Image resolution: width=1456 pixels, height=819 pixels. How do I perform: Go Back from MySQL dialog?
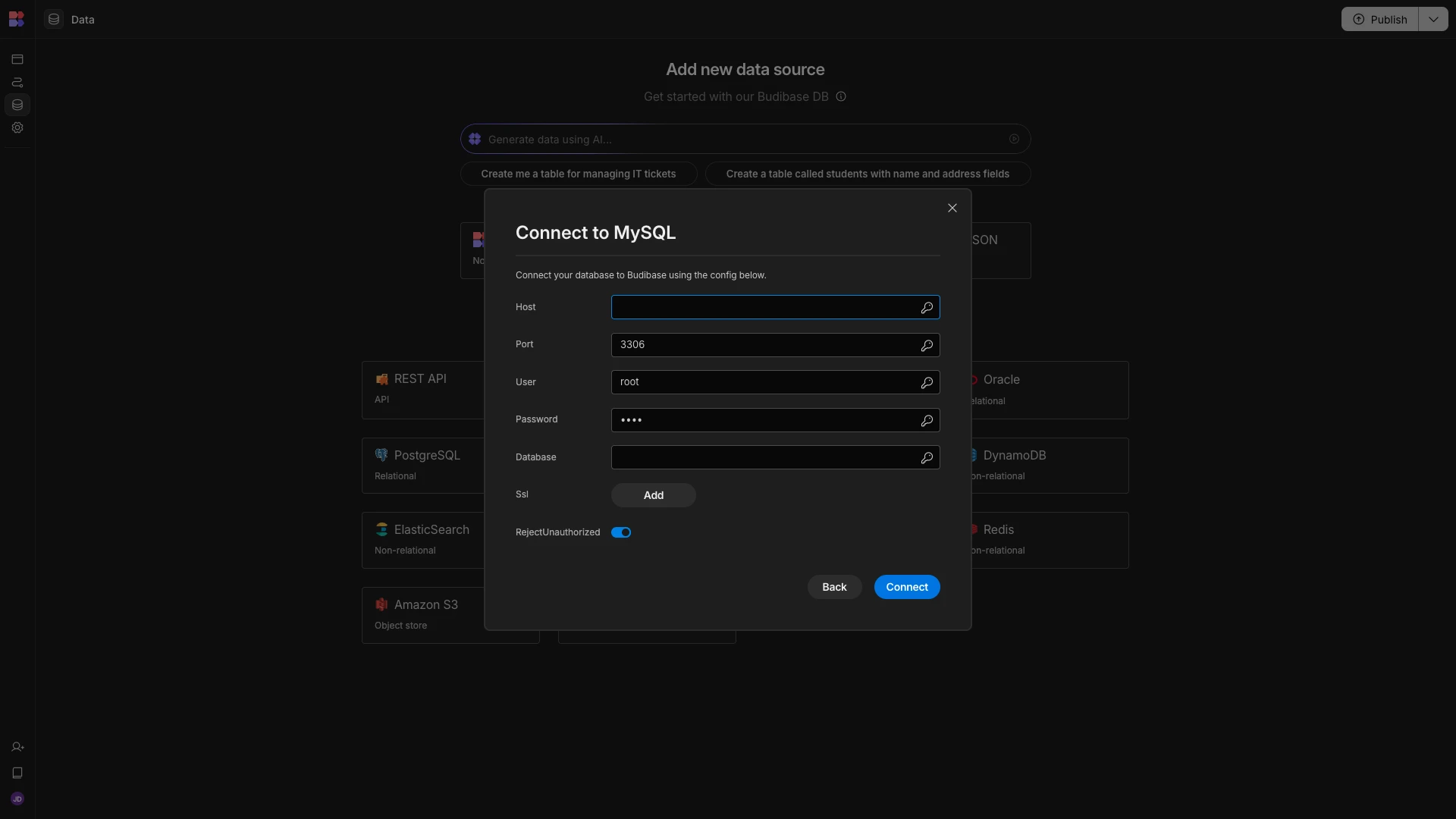pyautogui.click(x=834, y=587)
